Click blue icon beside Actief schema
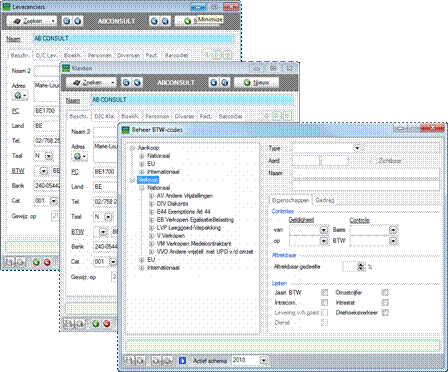Viewport: 448px width, 372px height. pos(182,360)
